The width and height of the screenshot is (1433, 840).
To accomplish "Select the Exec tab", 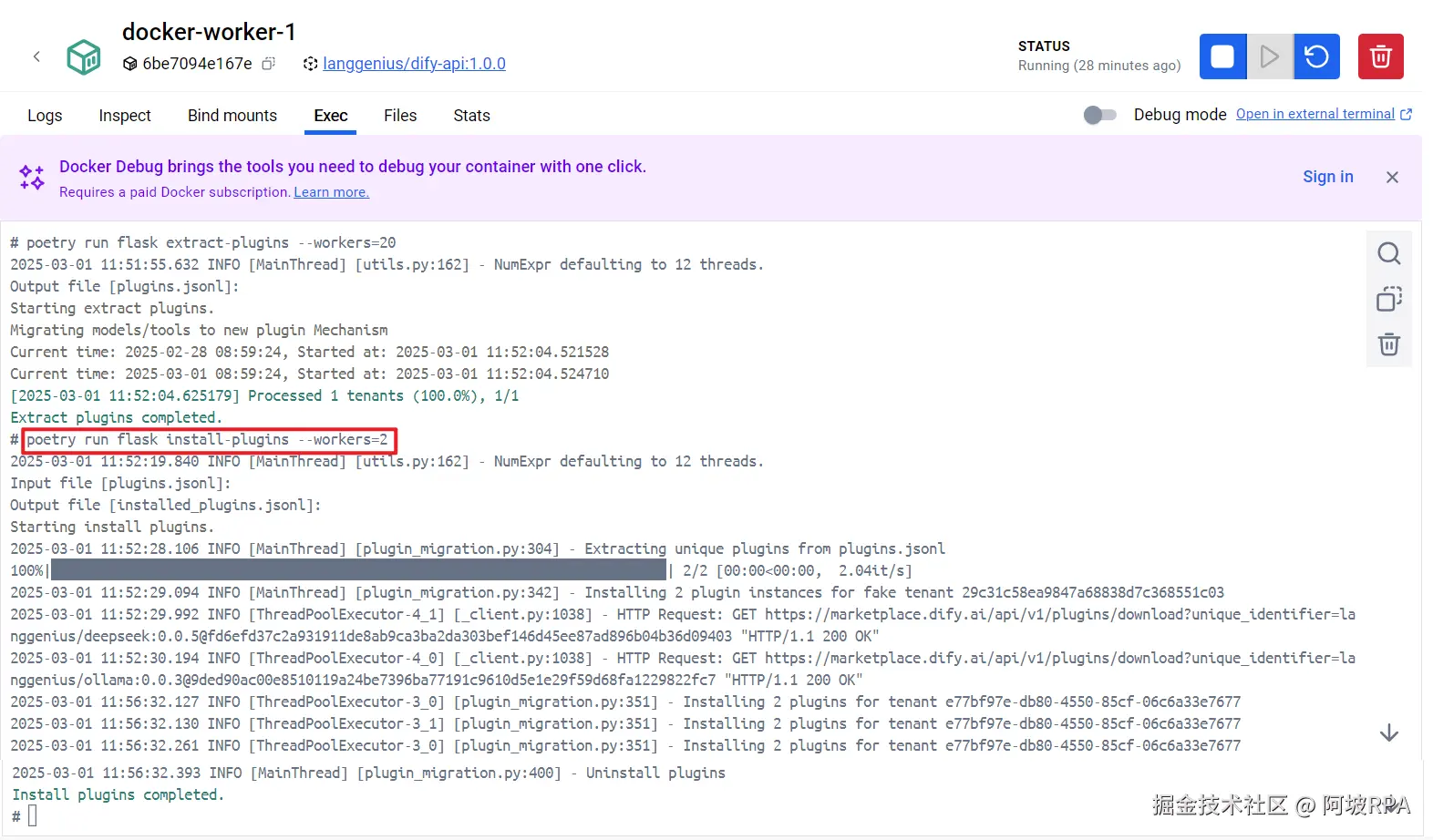I will point(331,116).
